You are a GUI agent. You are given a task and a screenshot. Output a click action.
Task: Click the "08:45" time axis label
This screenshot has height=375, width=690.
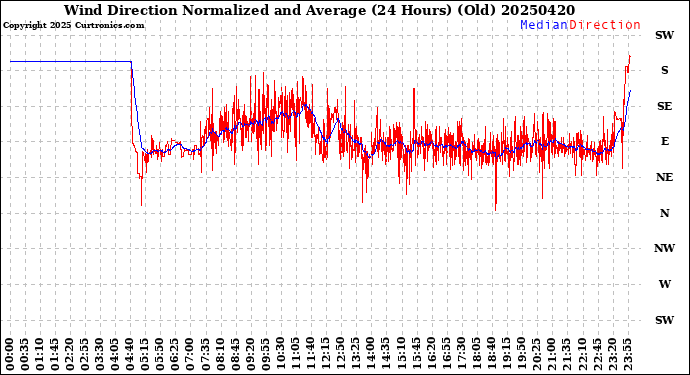coord(235,354)
